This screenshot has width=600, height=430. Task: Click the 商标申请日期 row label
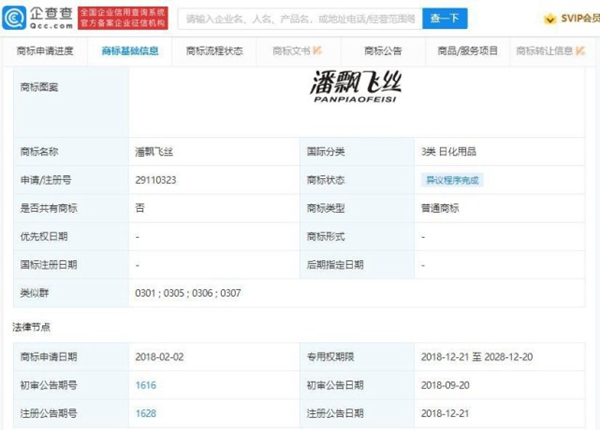pos(49,357)
